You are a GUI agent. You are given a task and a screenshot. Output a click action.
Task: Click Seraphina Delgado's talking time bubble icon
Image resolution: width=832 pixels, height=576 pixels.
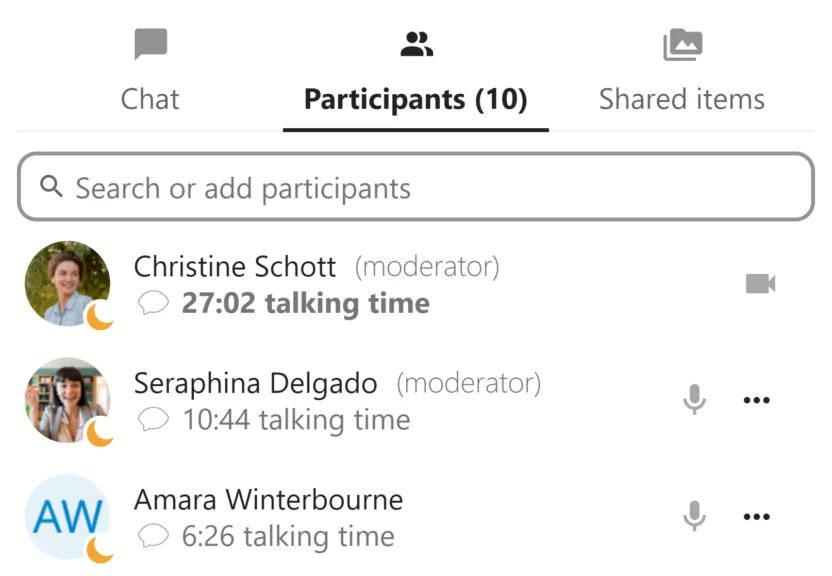tap(153, 420)
